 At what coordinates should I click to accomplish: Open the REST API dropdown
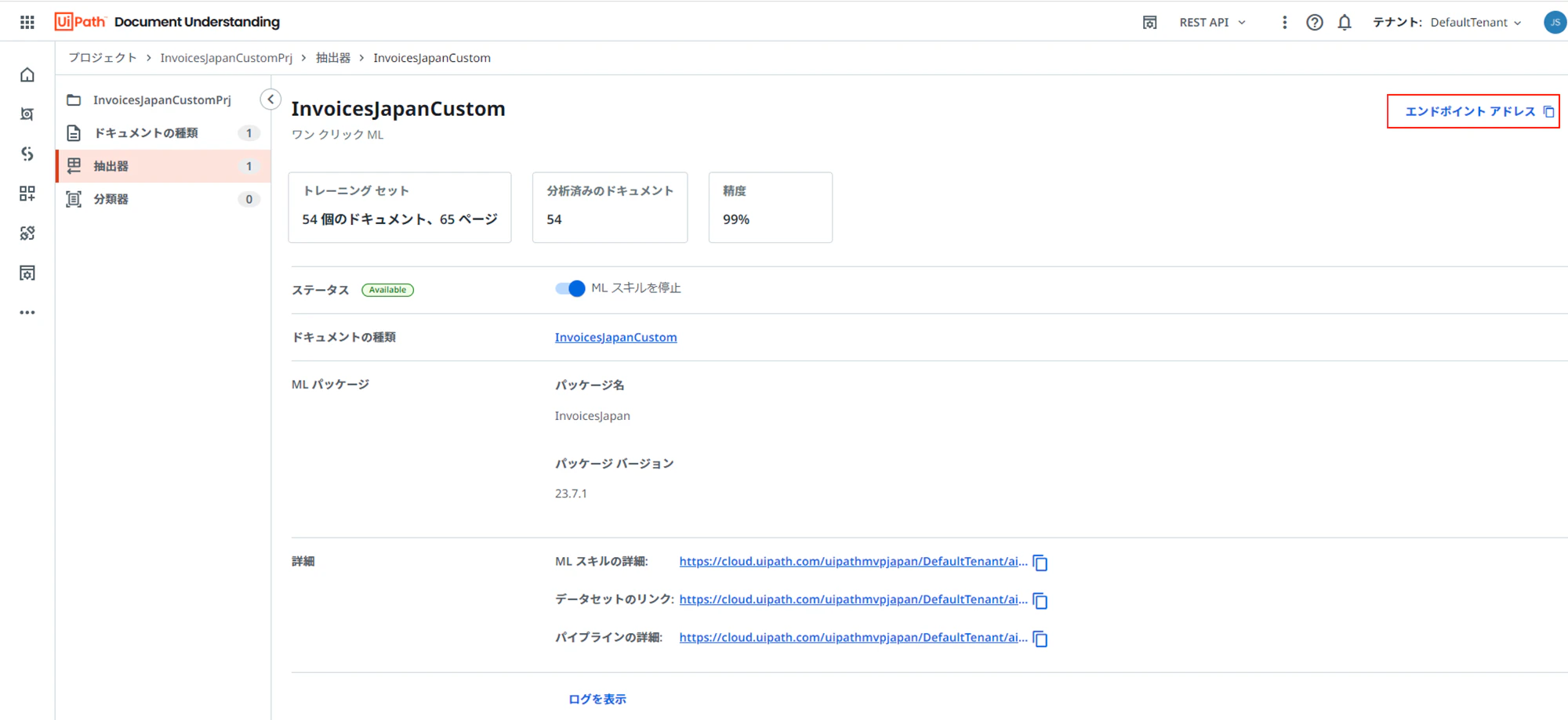tap(1212, 22)
